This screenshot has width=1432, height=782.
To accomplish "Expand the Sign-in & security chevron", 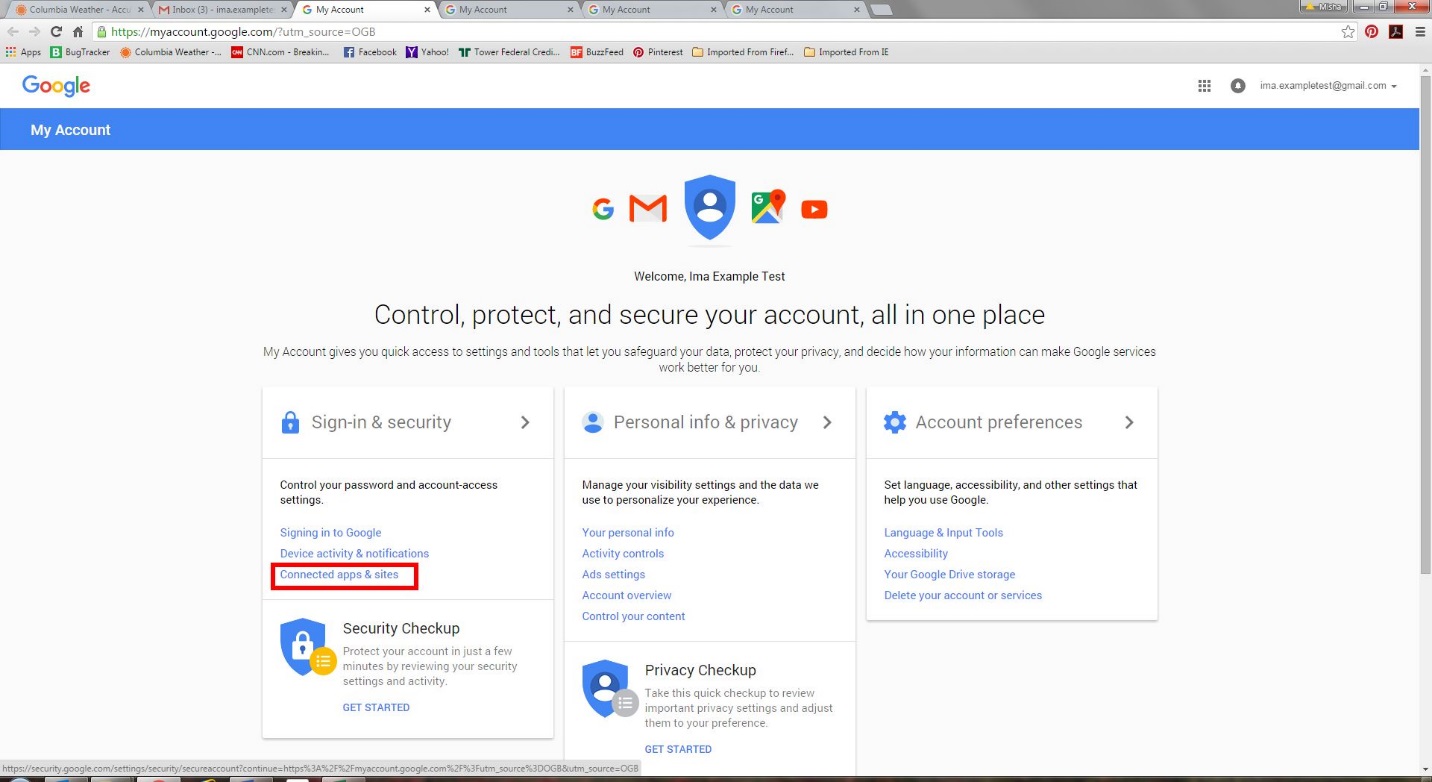I will (525, 422).
